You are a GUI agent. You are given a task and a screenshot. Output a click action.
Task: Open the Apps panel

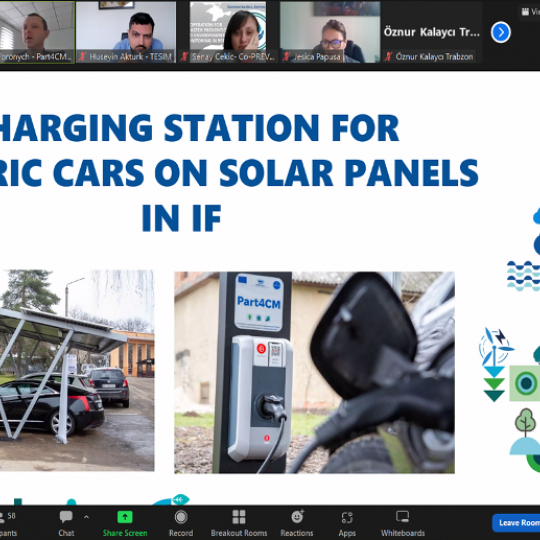[x=347, y=523]
